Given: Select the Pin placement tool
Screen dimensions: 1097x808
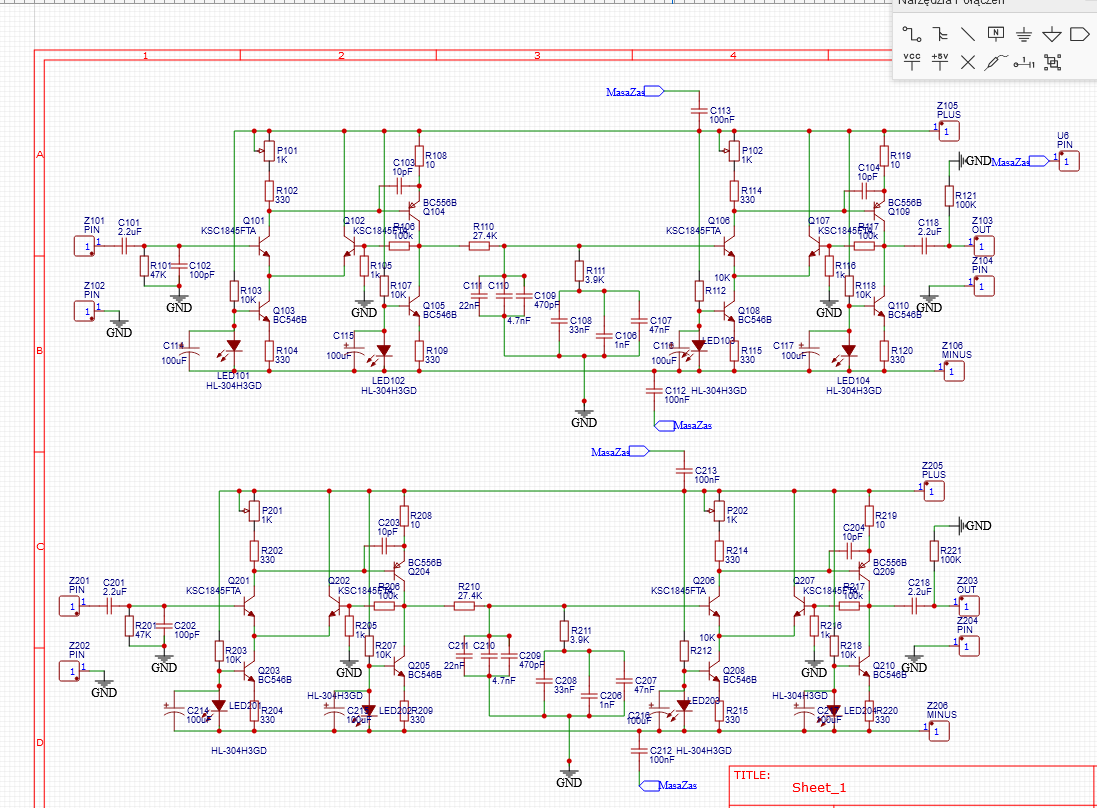Looking at the screenshot, I should [x=1023, y=61].
